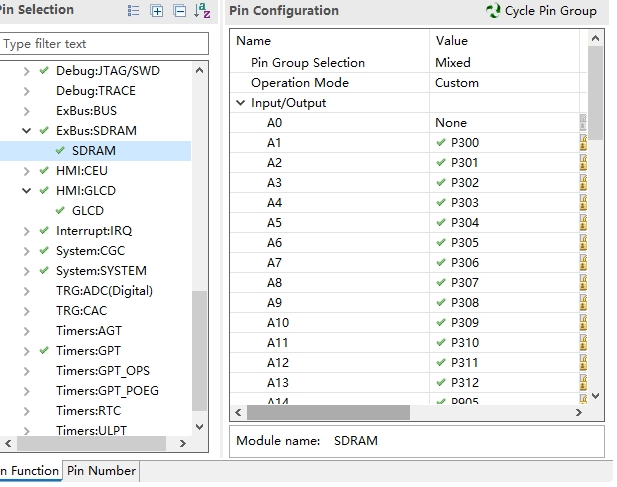Click the Collapse All icon in Pin Selection

click(x=179, y=11)
